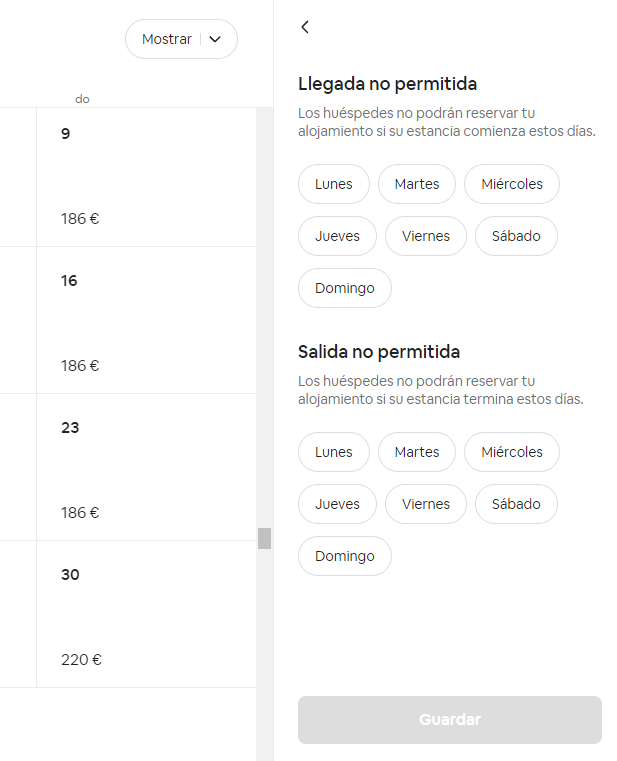Click the back arrow icon
This screenshot has width=617, height=761.
click(305, 27)
